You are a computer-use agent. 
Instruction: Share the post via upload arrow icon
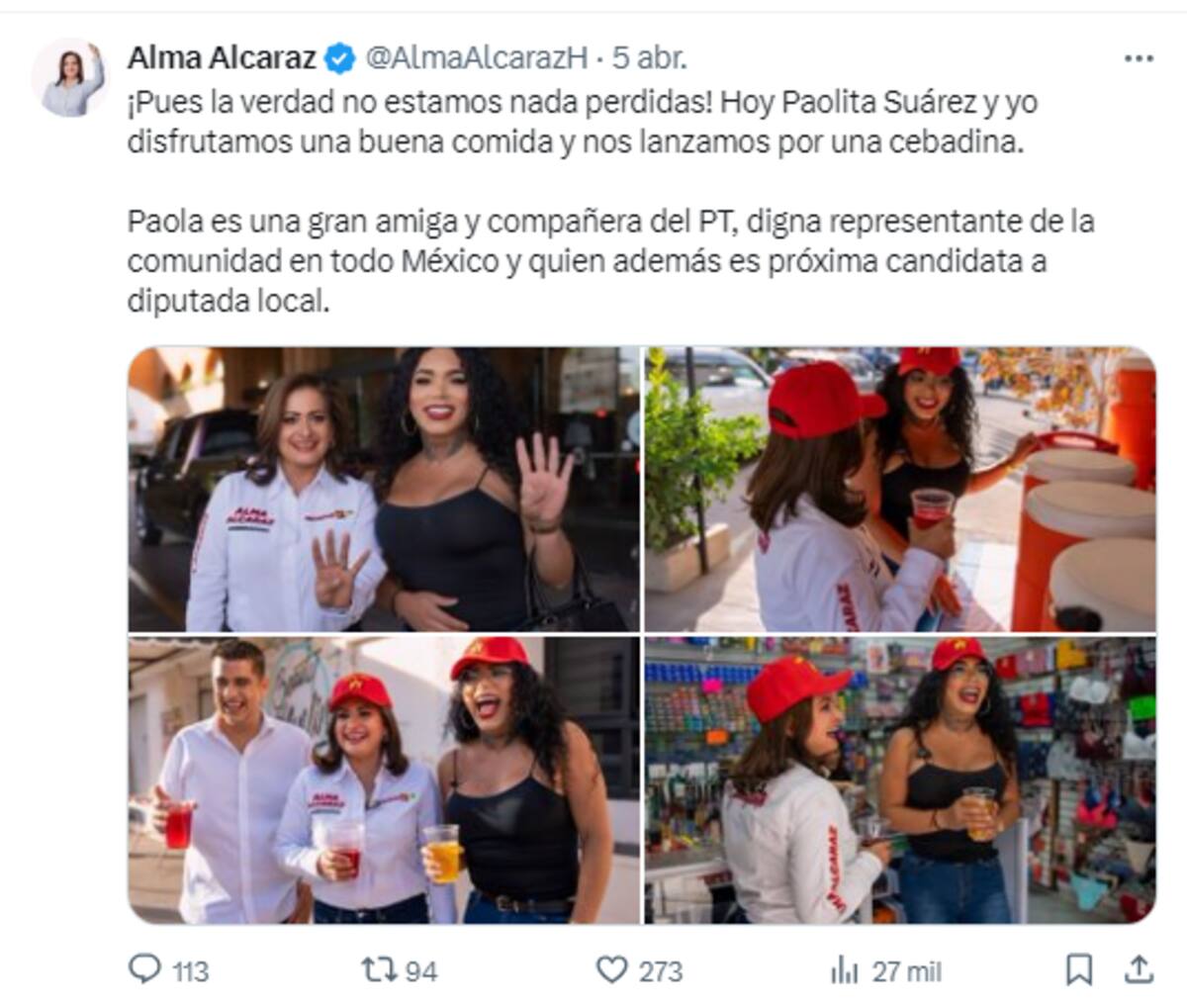click(x=1139, y=969)
